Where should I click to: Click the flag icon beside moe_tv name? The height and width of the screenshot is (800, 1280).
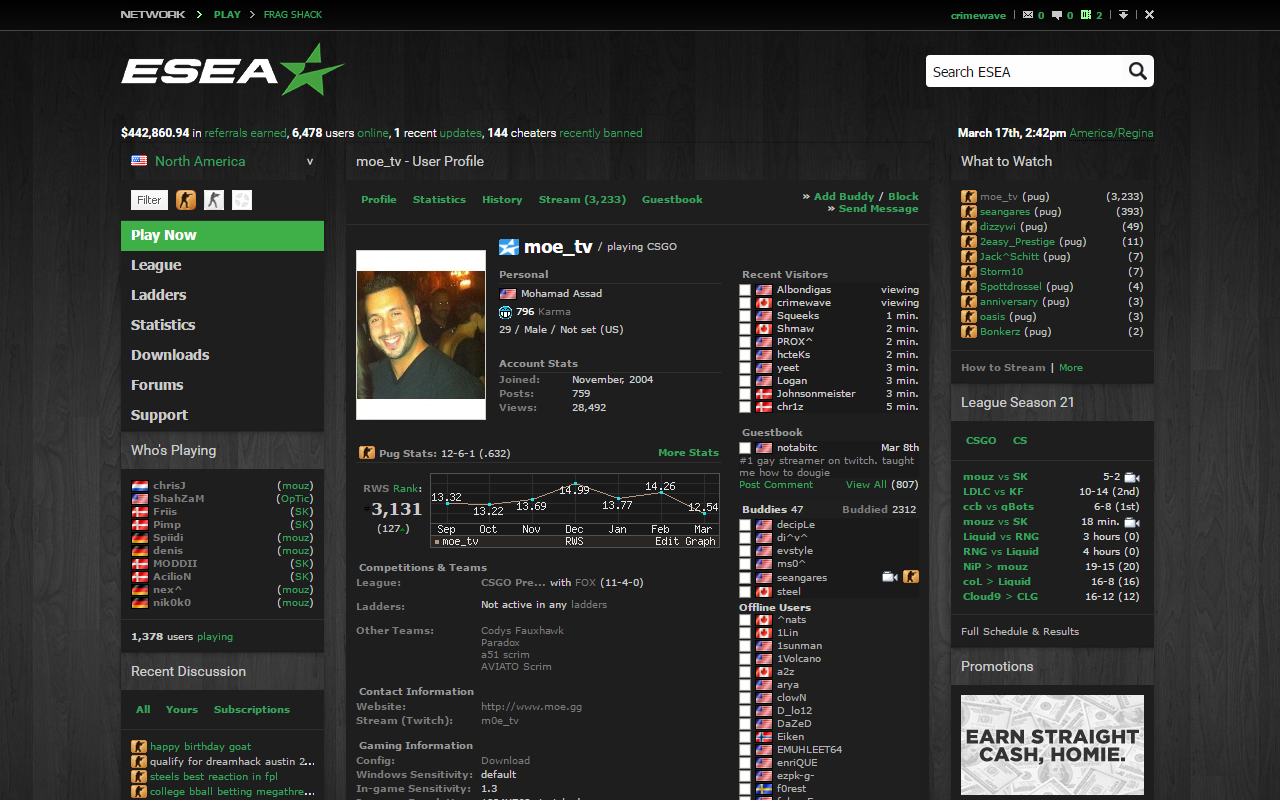pyautogui.click(x=509, y=247)
